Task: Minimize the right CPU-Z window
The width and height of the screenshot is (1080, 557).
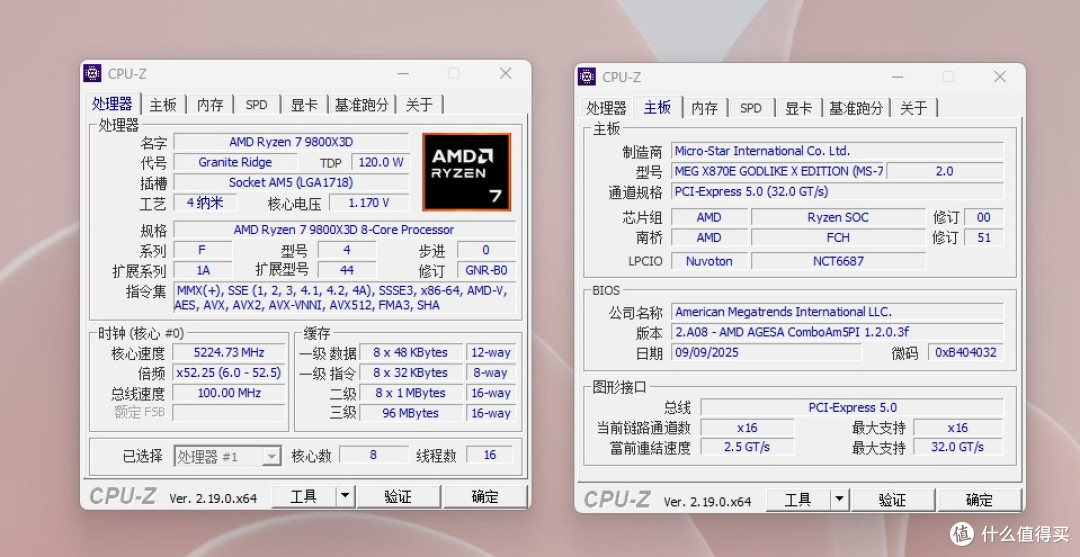Action: [897, 77]
